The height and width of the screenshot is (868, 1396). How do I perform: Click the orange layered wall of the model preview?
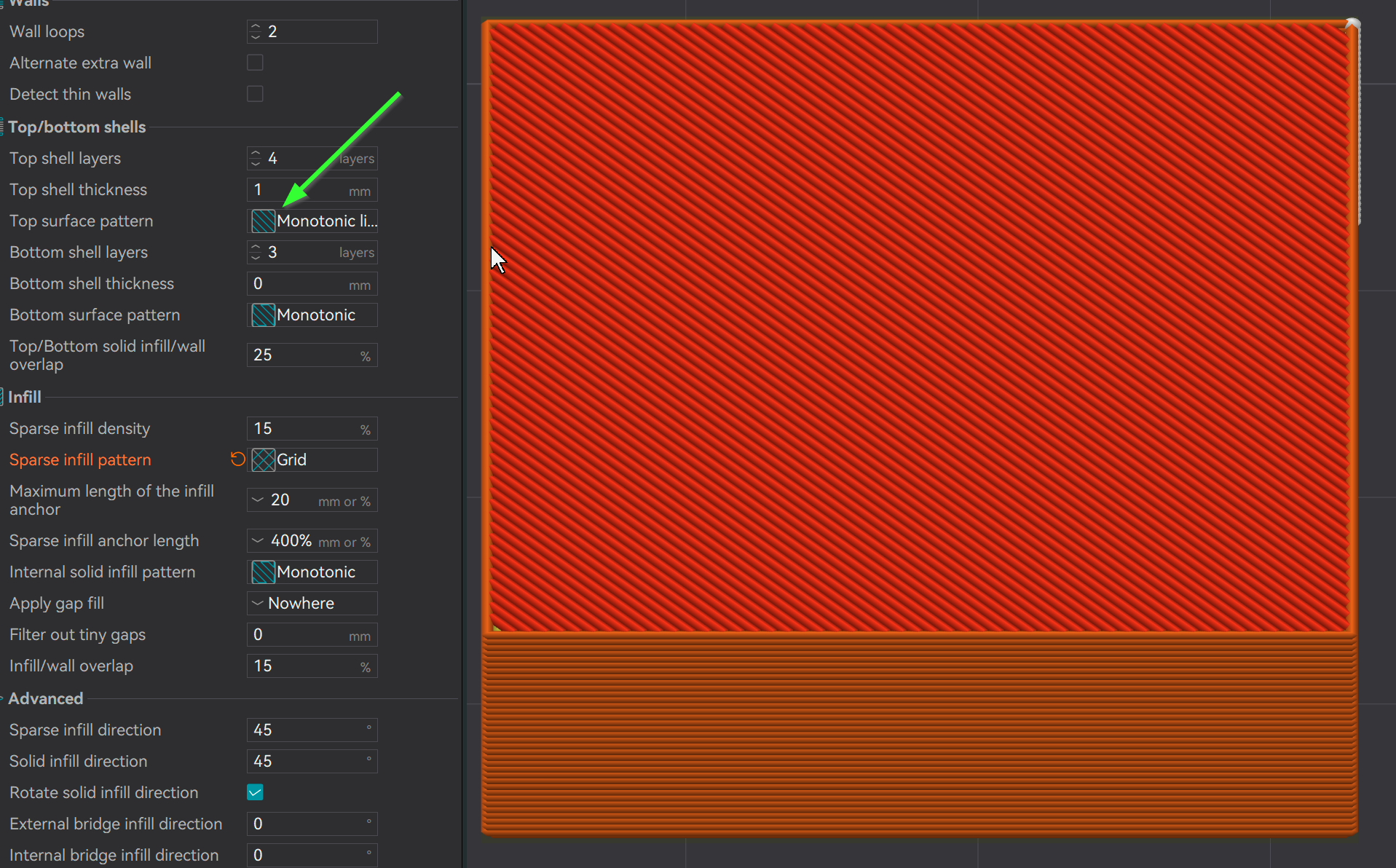tap(919, 734)
